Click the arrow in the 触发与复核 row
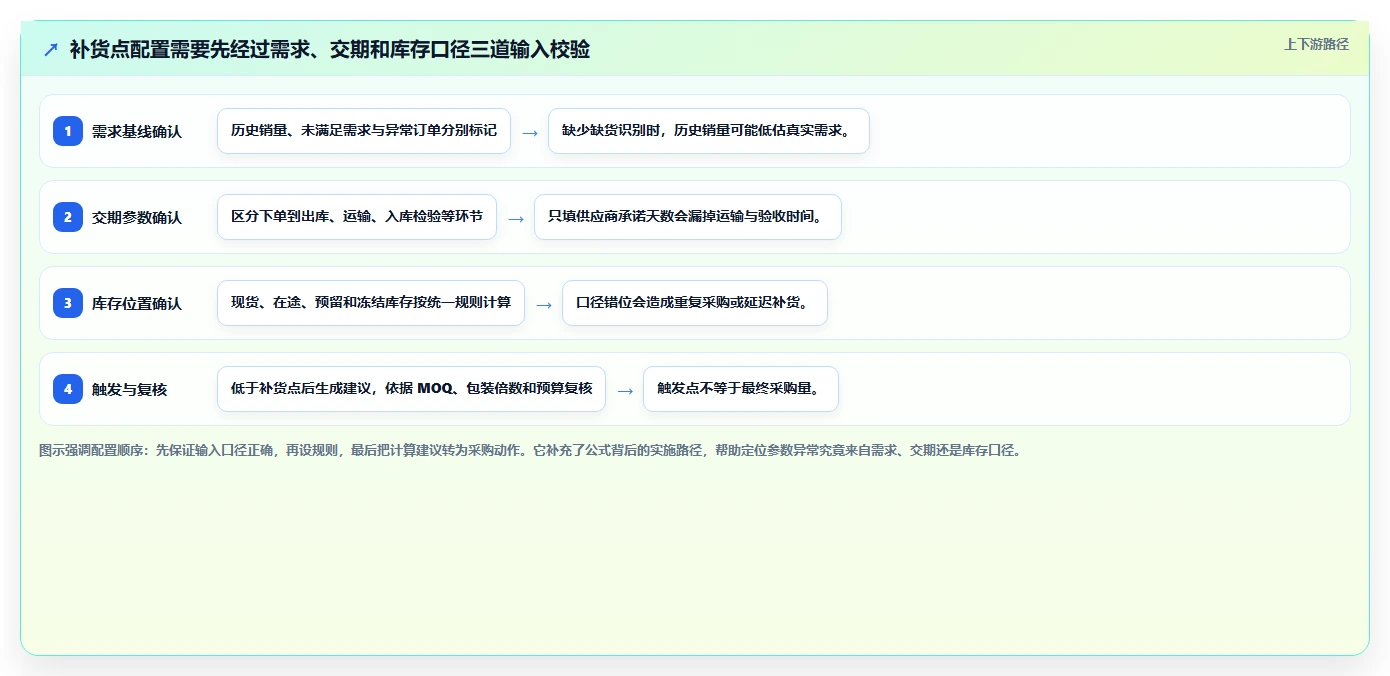Screen dimensions: 1390x676 625,390
